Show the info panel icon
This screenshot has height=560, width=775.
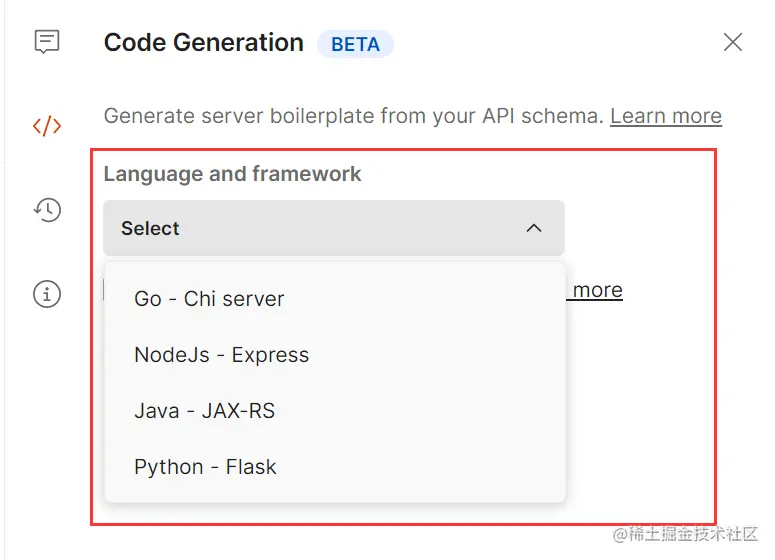[x=47, y=294]
